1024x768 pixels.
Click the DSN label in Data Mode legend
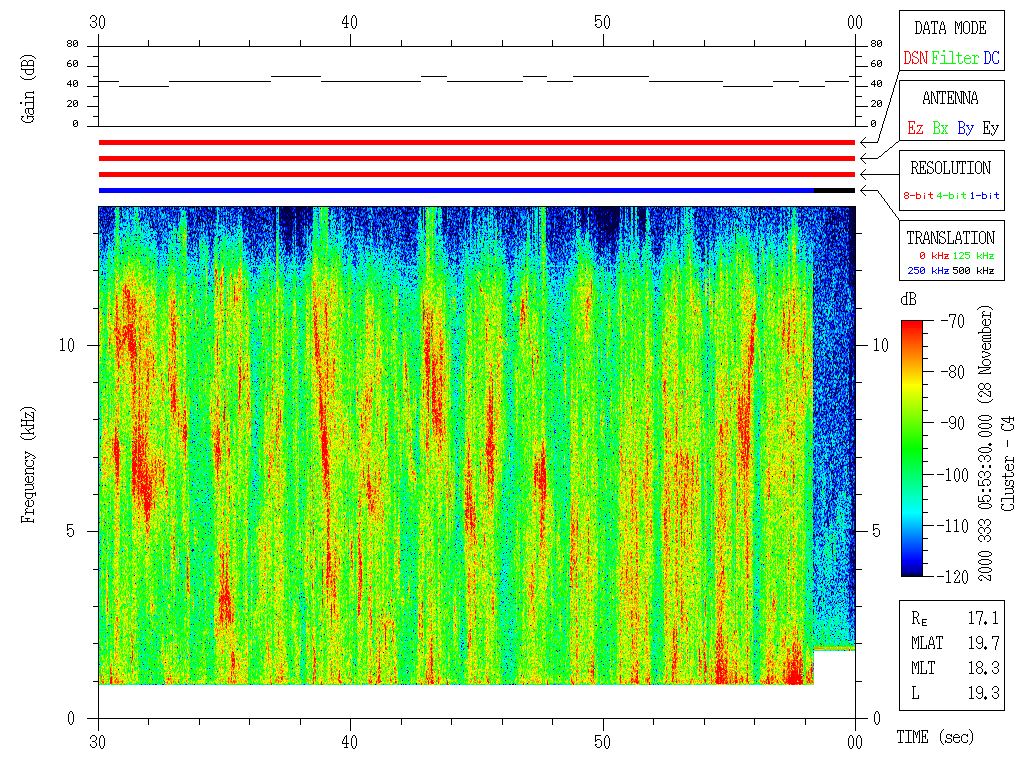tap(915, 59)
